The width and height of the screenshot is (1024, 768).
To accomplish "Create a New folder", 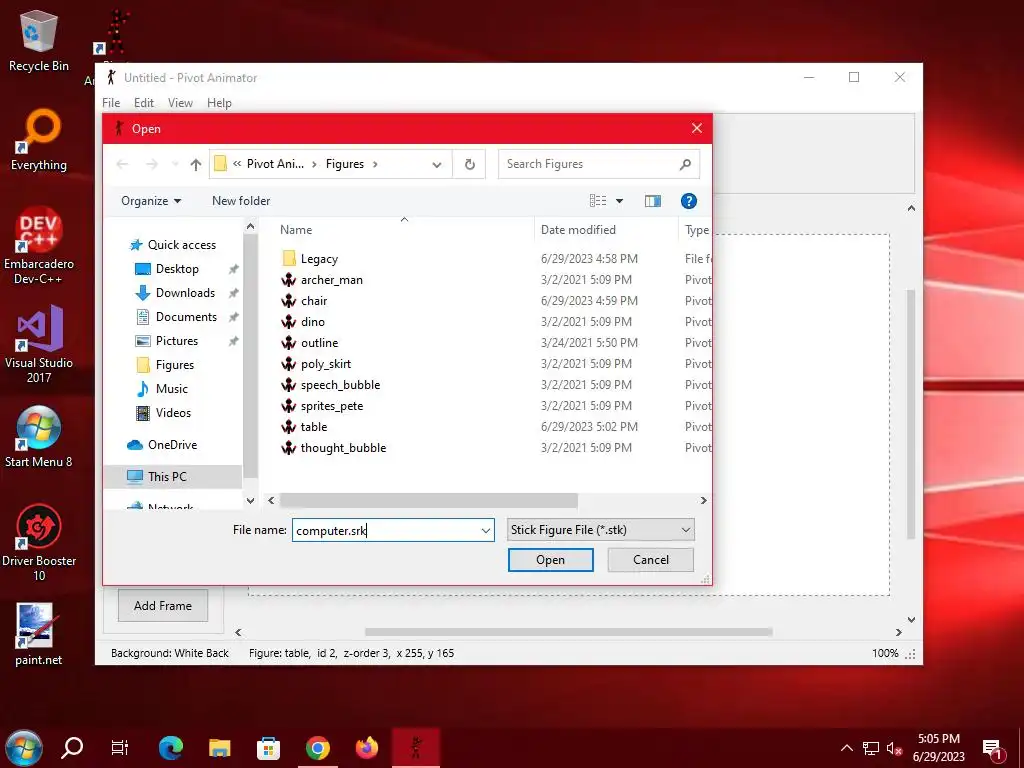I will [x=241, y=200].
